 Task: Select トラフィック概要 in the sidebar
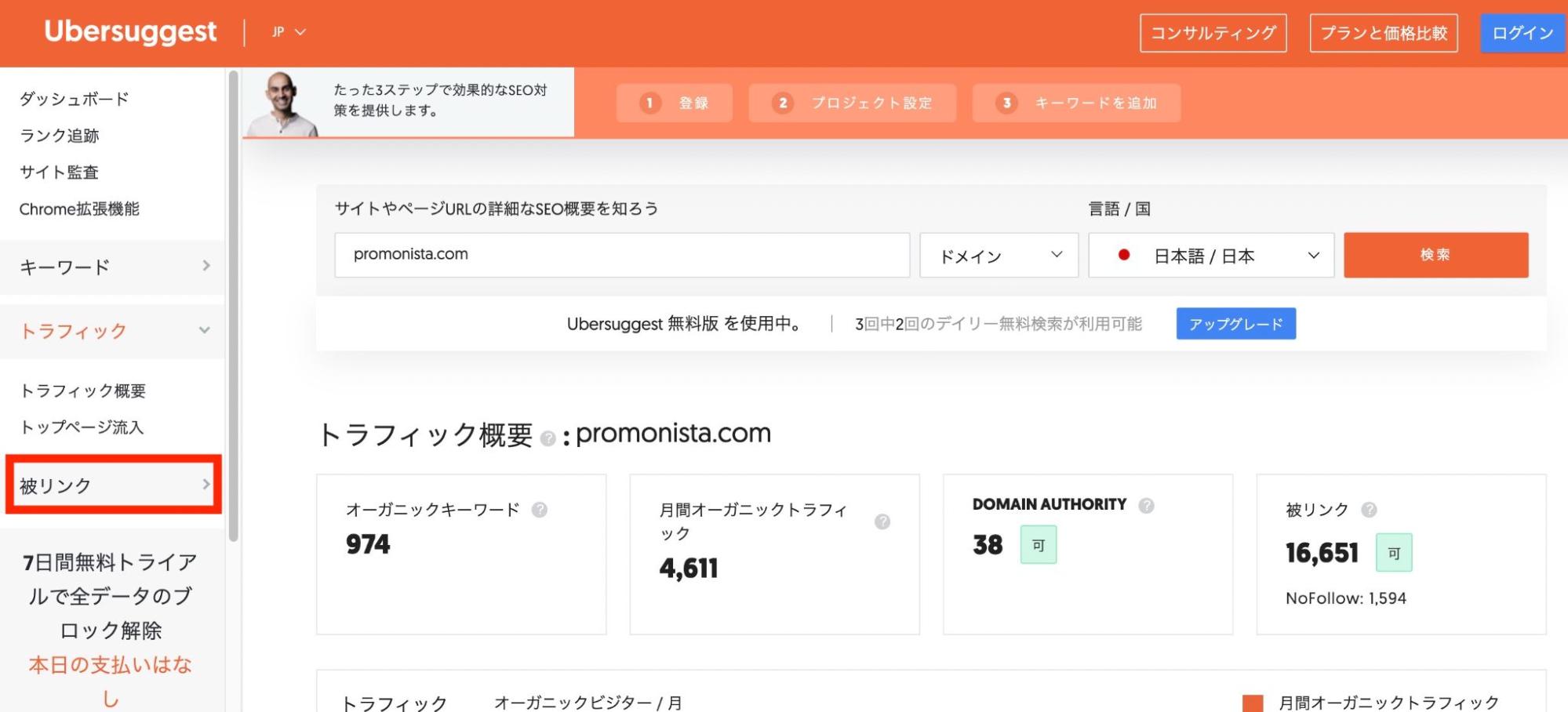pos(83,391)
